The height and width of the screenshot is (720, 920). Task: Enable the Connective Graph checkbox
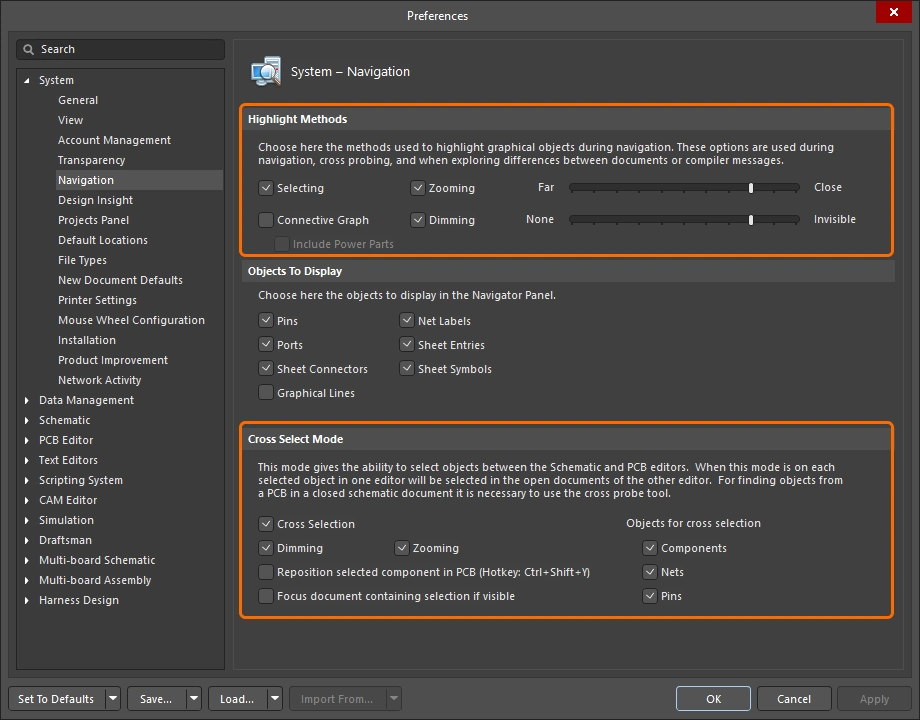(266, 220)
